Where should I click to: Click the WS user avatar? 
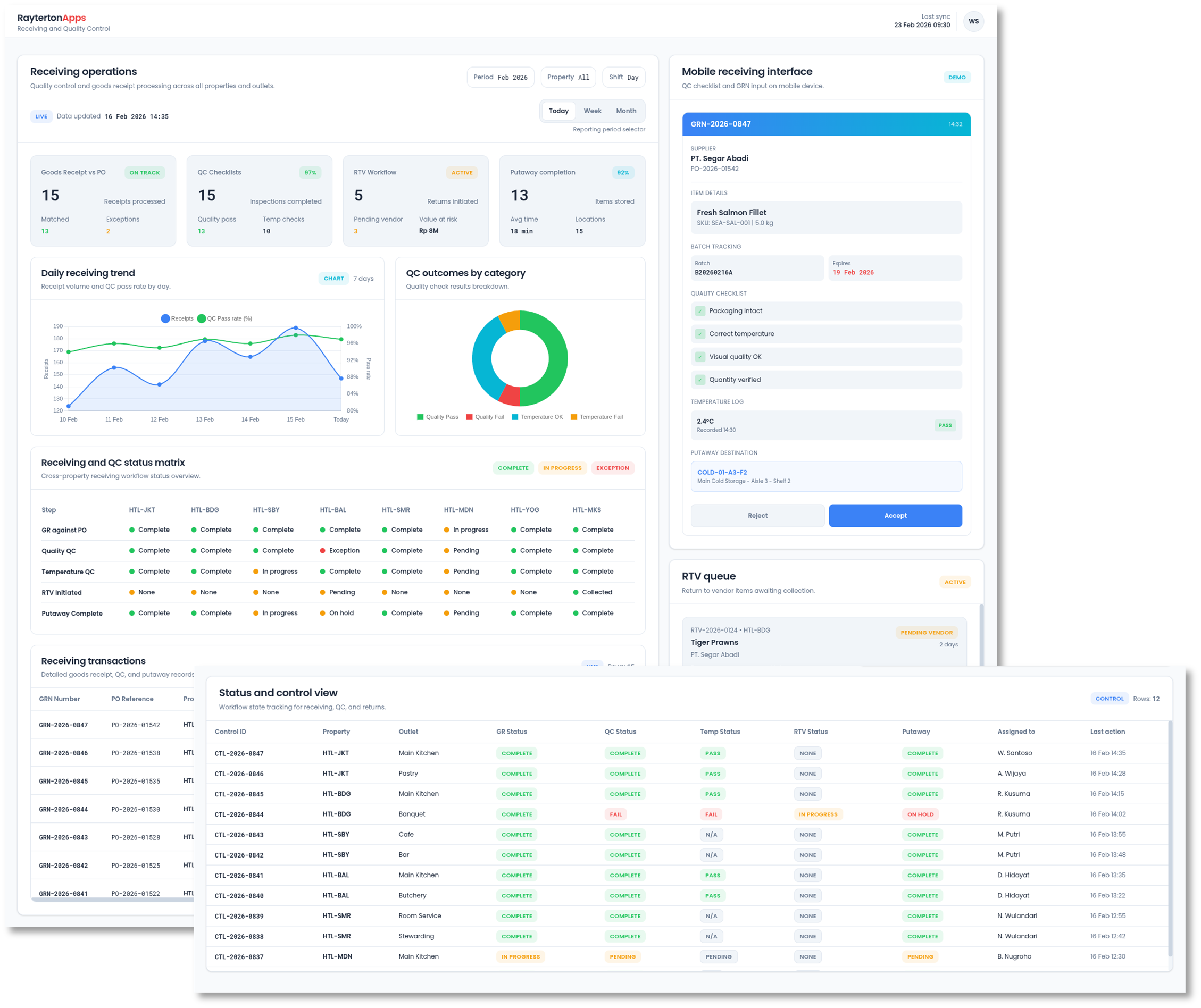click(973, 22)
